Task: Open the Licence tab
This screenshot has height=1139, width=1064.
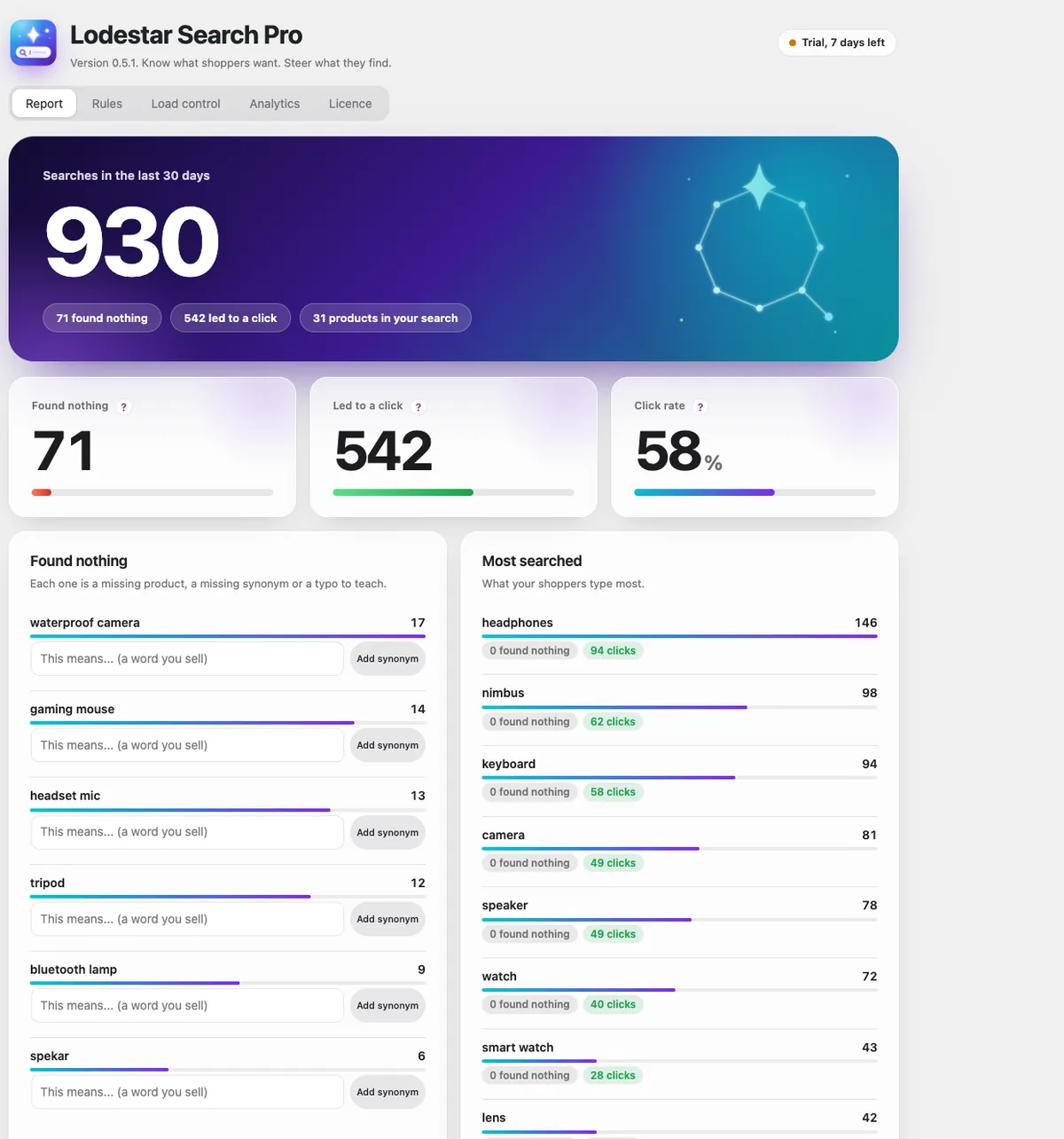Action: [x=350, y=104]
